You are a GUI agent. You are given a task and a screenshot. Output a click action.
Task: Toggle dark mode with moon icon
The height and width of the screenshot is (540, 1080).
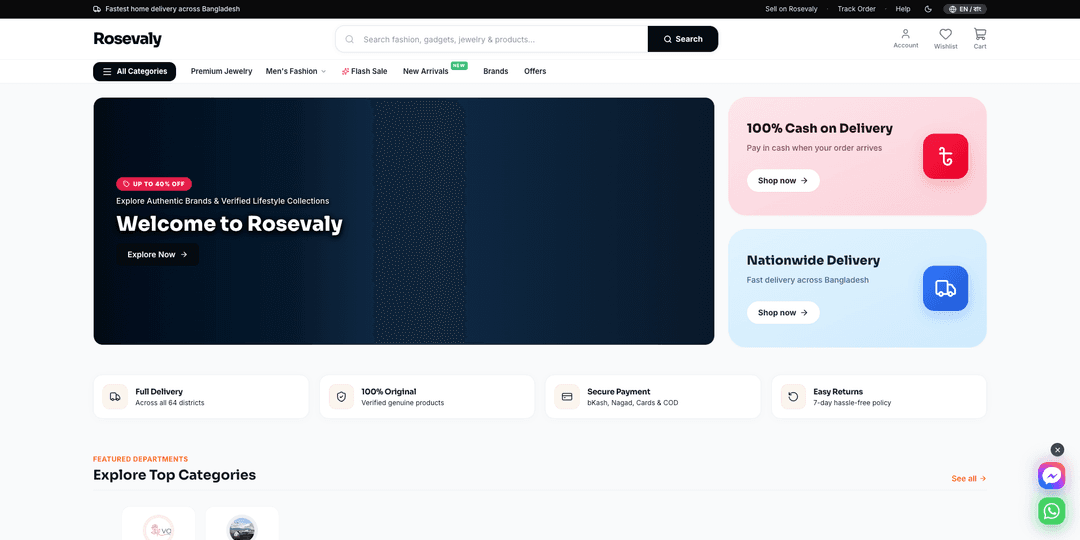point(928,9)
